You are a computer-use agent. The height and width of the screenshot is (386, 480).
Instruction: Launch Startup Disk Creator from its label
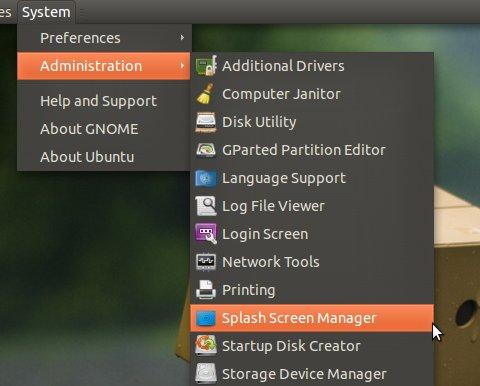[292, 346]
